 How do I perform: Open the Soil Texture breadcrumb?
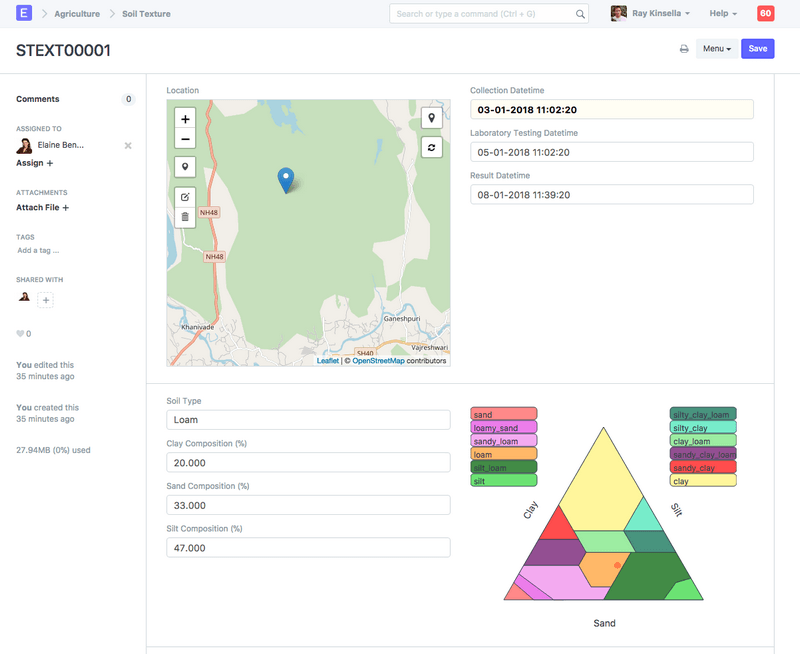click(x=146, y=14)
